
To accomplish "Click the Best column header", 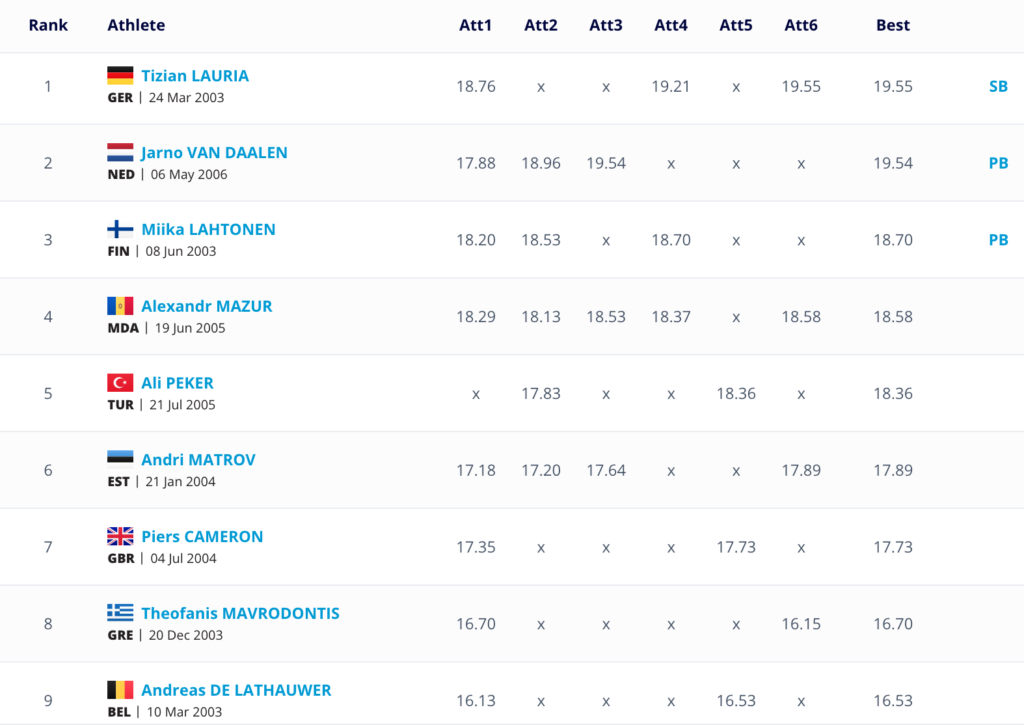I will (892, 25).
